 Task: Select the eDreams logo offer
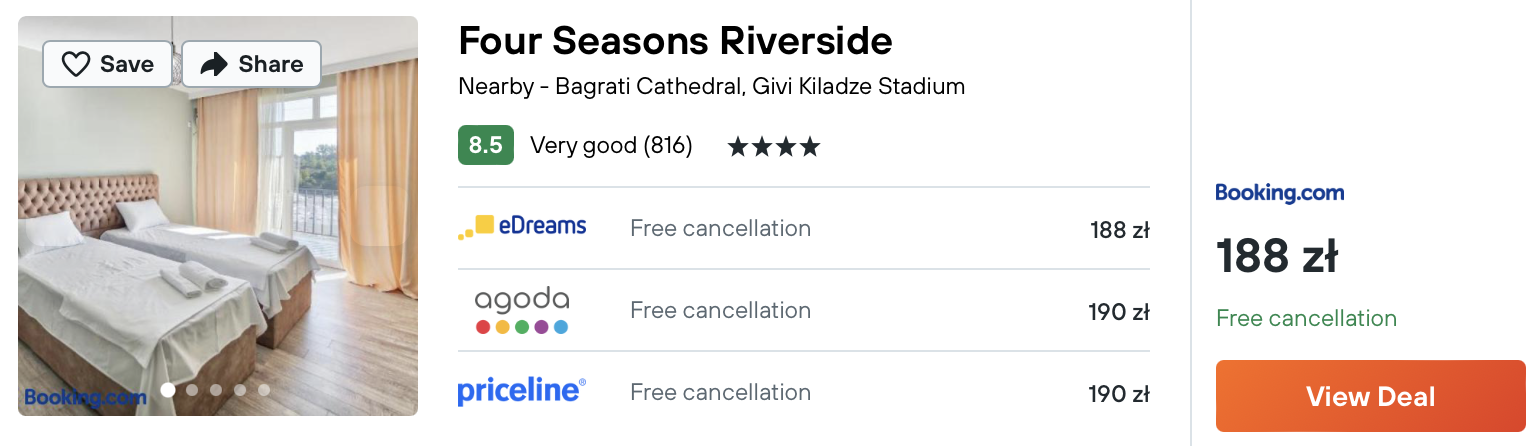point(522,227)
